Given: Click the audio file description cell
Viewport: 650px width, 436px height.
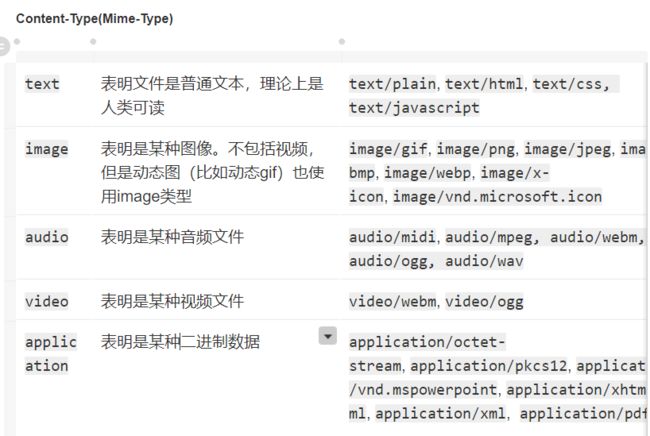Looking at the screenshot, I should click(172, 237).
